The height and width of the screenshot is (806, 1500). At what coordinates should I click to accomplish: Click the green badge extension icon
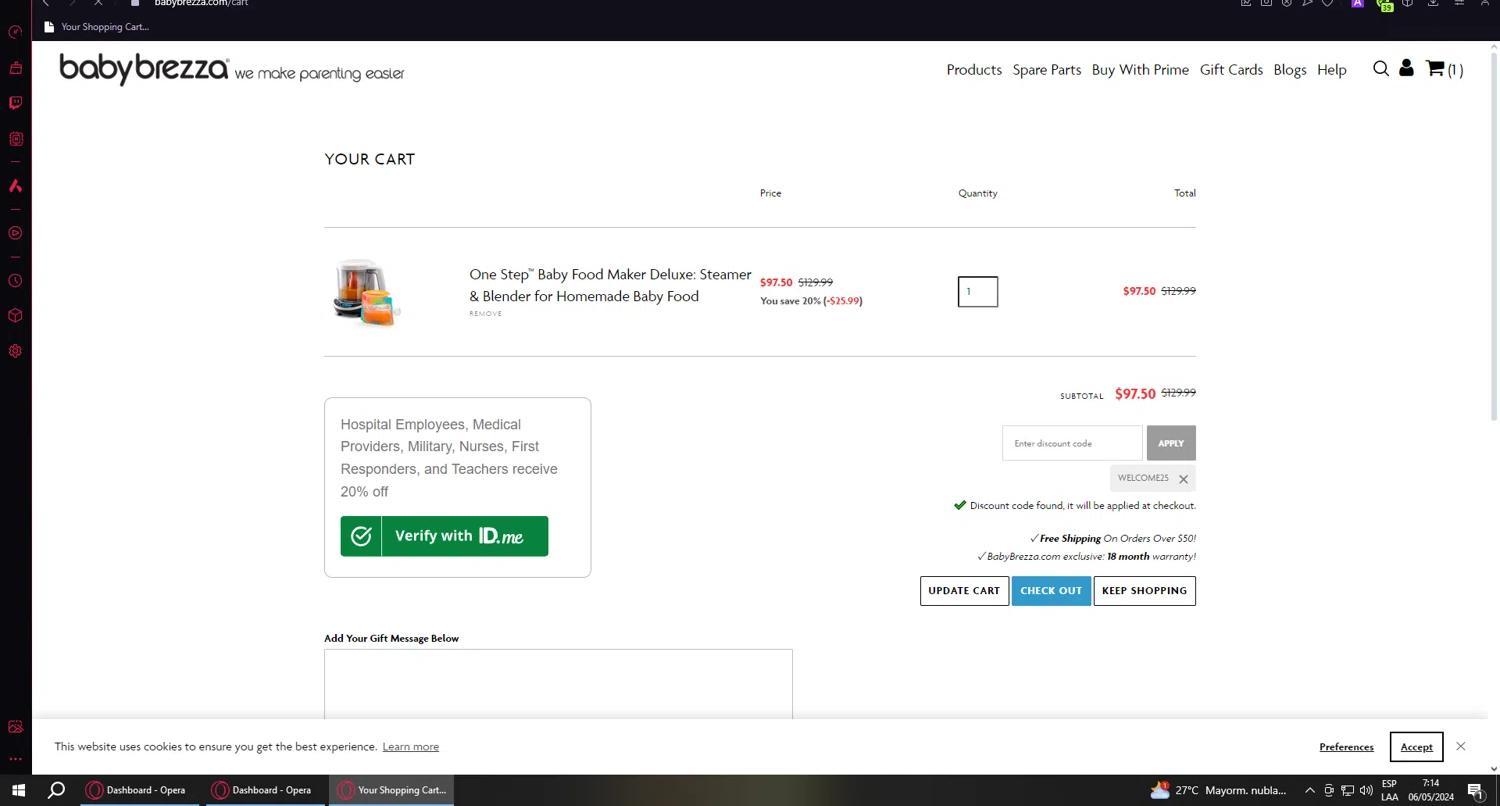(x=1386, y=5)
